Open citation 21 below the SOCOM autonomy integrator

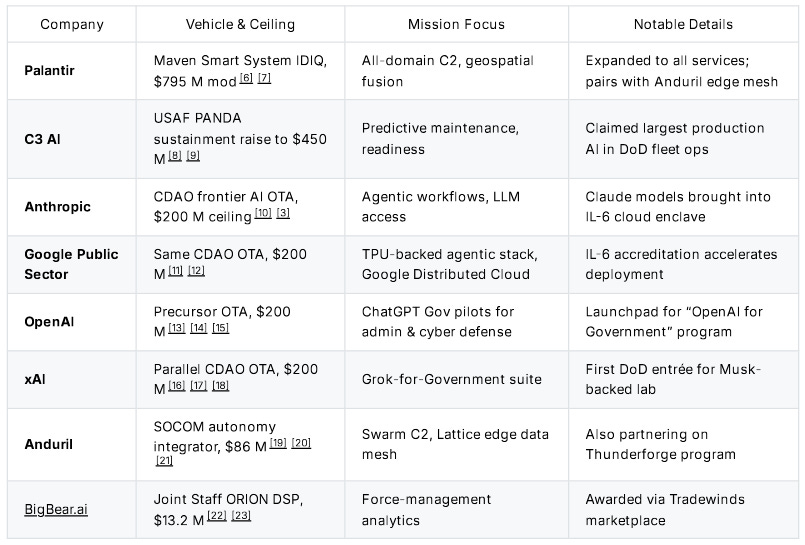(x=164, y=460)
